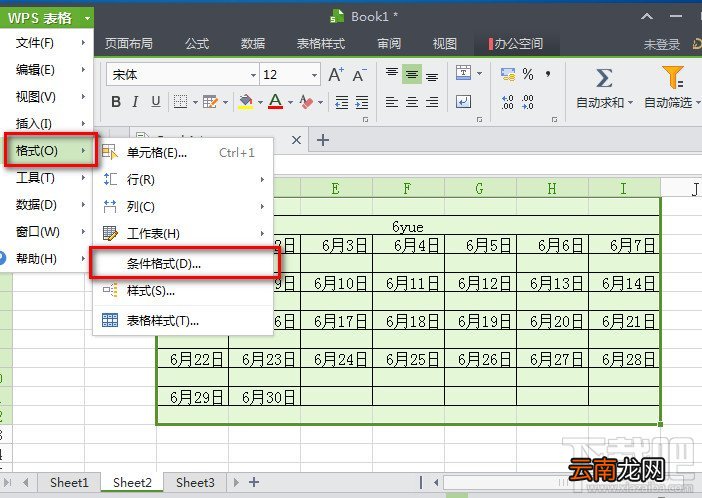Click the clear format eraser icon

pyautogui.click(x=306, y=102)
